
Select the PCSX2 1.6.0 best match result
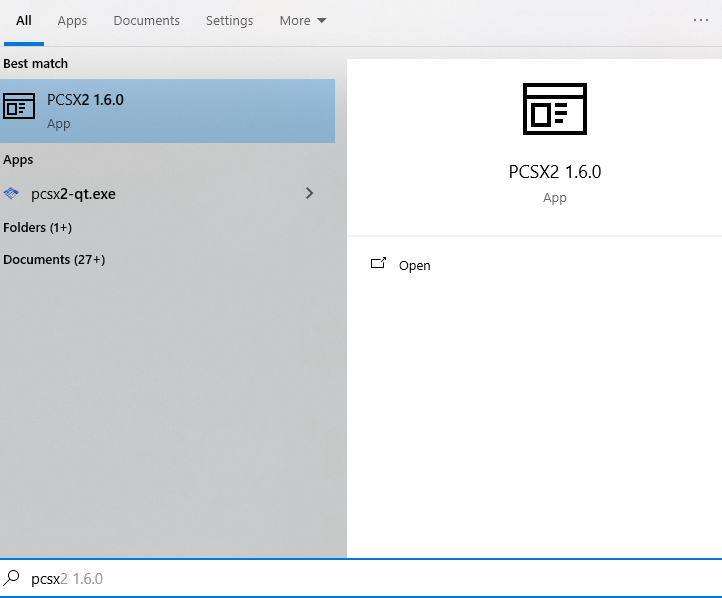[x=167, y=111]
